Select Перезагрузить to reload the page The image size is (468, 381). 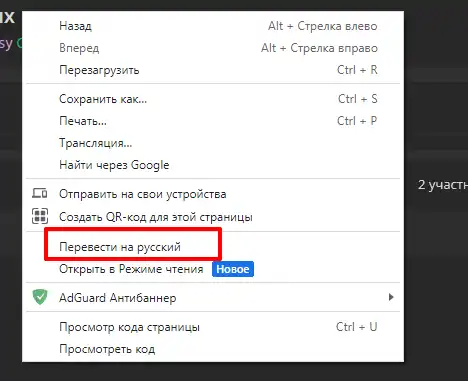(x=213, y=70)
